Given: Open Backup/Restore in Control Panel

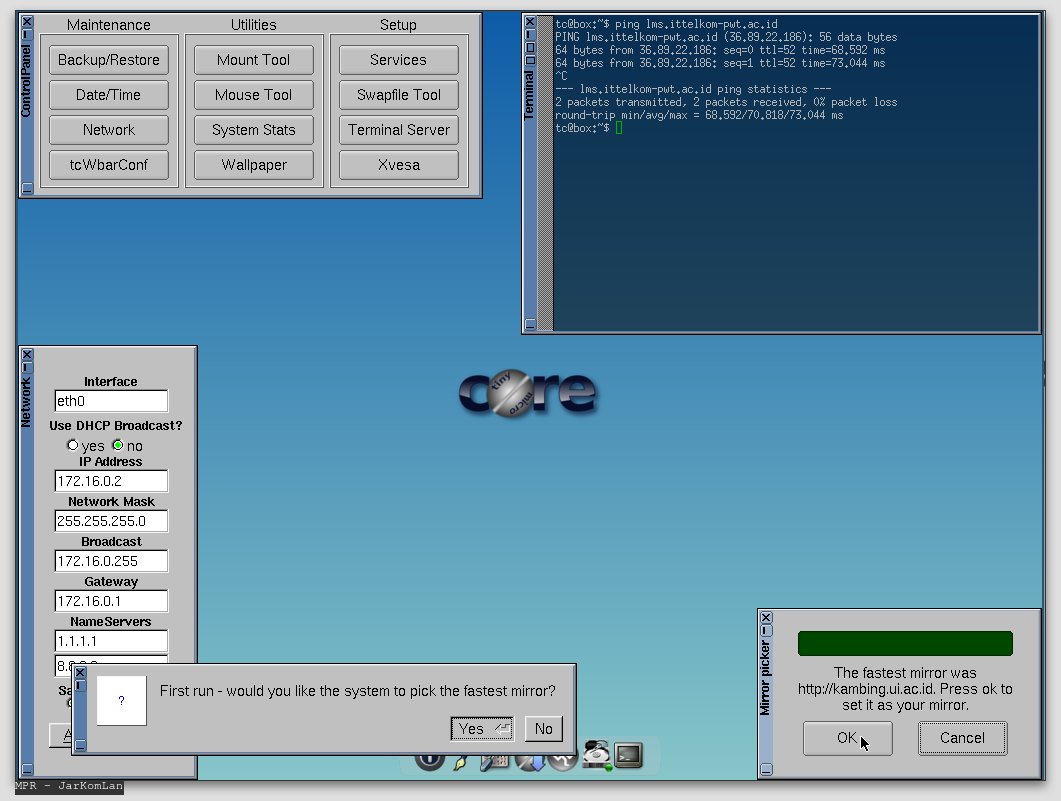Looking at the screenshot, I should (x=109, y=60).
